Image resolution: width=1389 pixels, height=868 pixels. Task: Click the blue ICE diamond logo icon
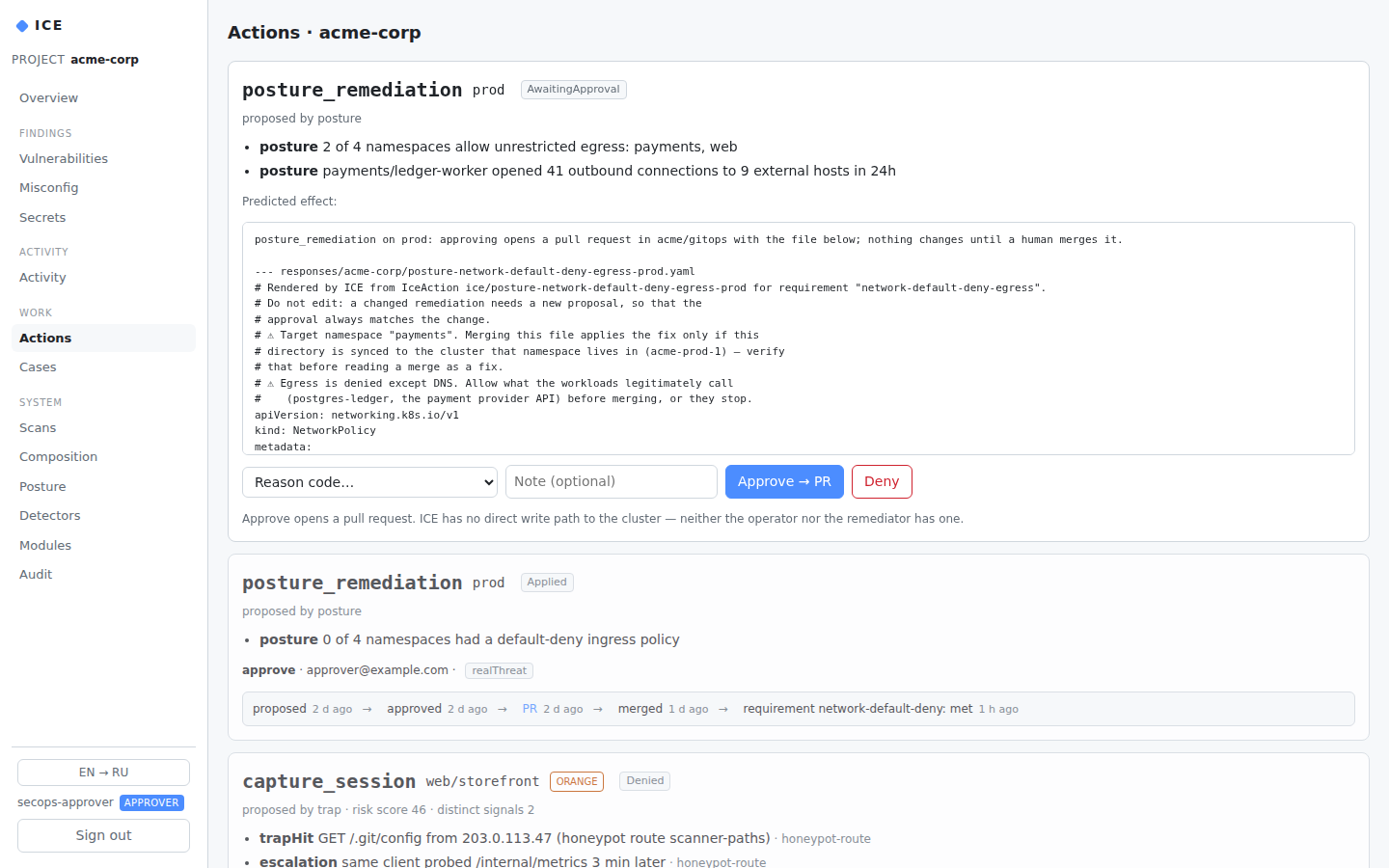click(22, 26)
